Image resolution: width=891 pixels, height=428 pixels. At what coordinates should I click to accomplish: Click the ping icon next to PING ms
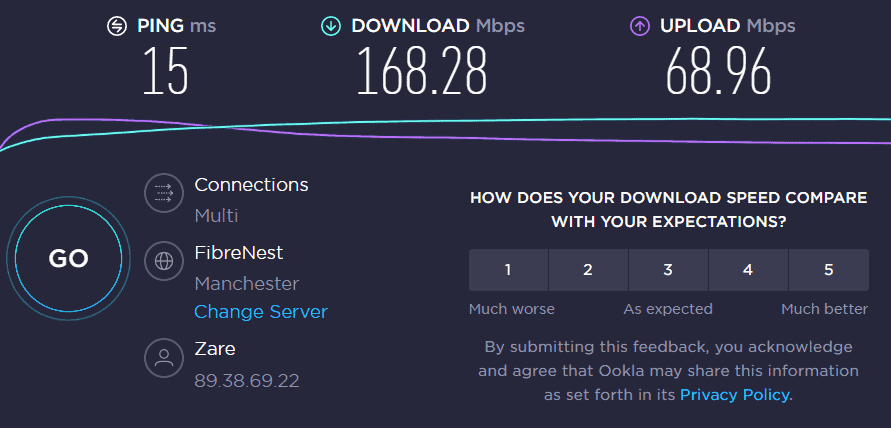pyautogui.click(x=117, y=26)
